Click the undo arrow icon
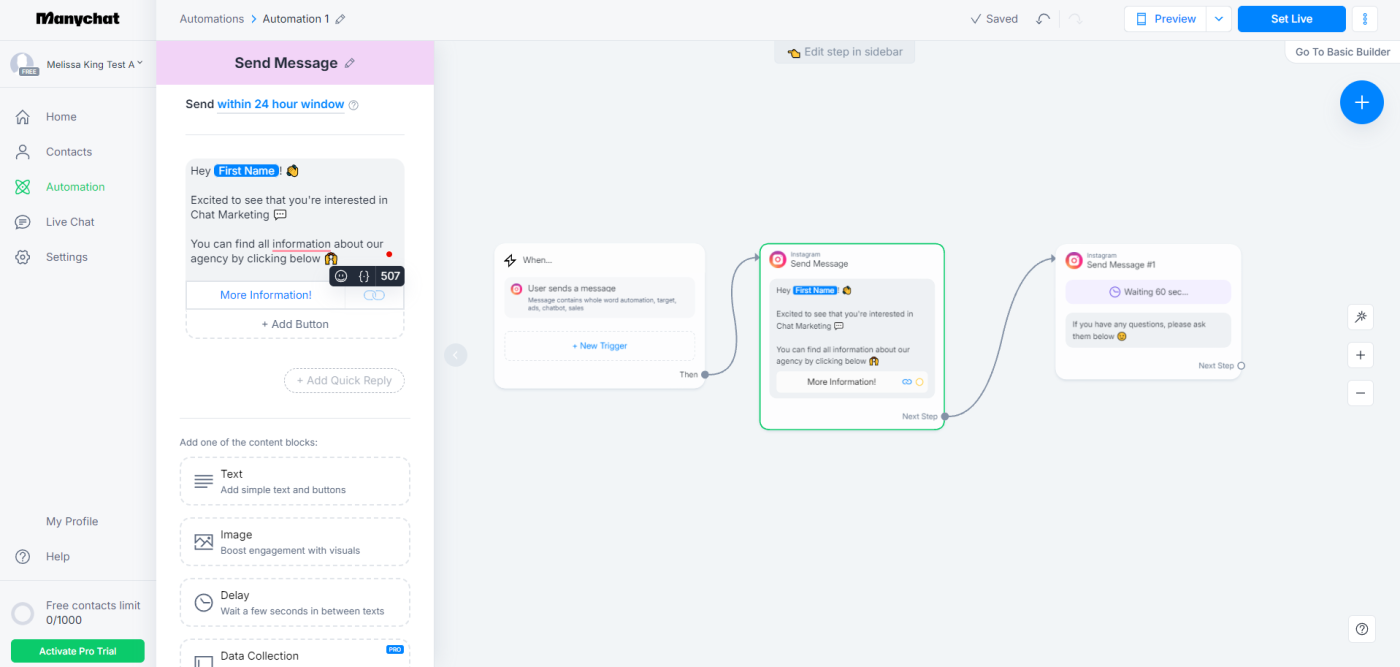The width and height of the screenshot is (1400, 667). [x=1043, y=19]
